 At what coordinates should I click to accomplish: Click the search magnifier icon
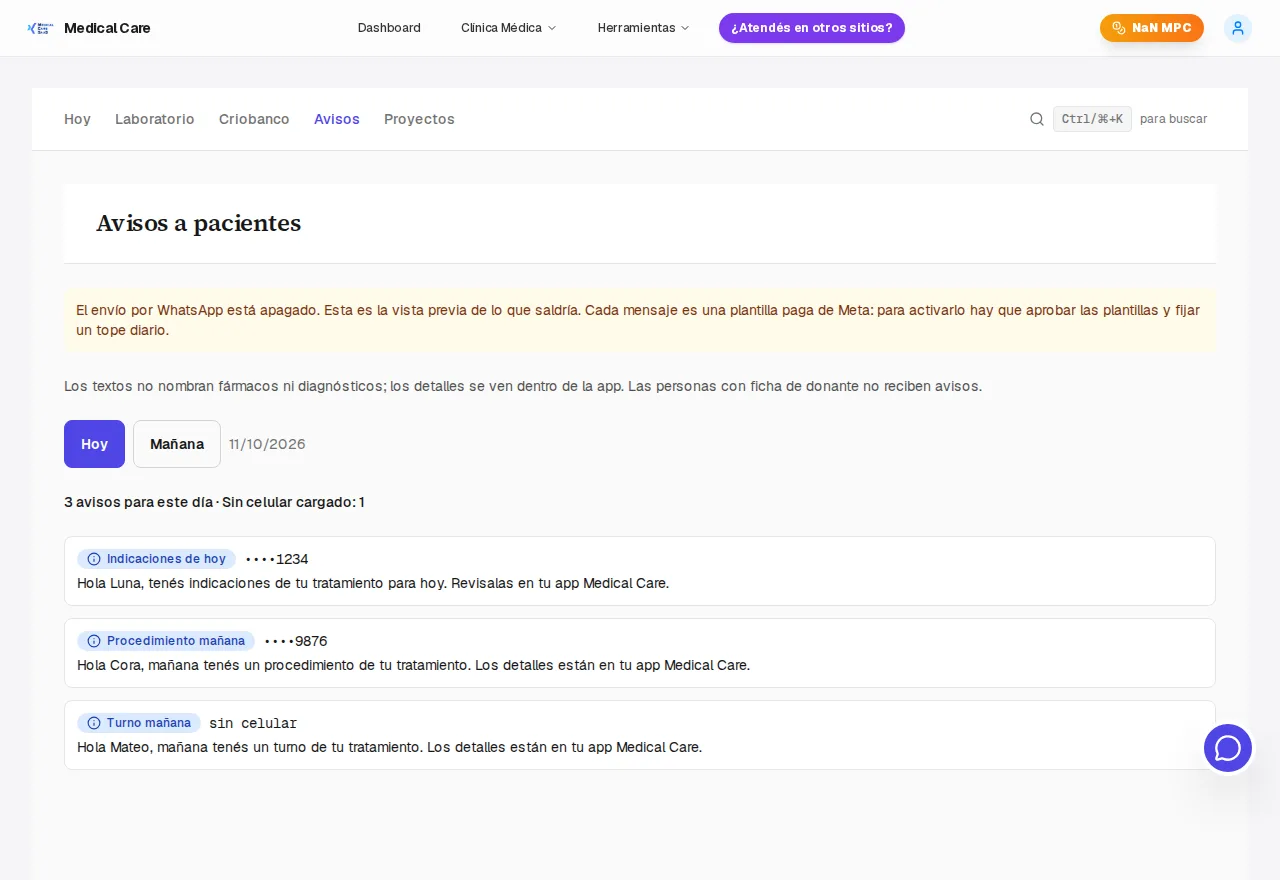coord(1037,119)
